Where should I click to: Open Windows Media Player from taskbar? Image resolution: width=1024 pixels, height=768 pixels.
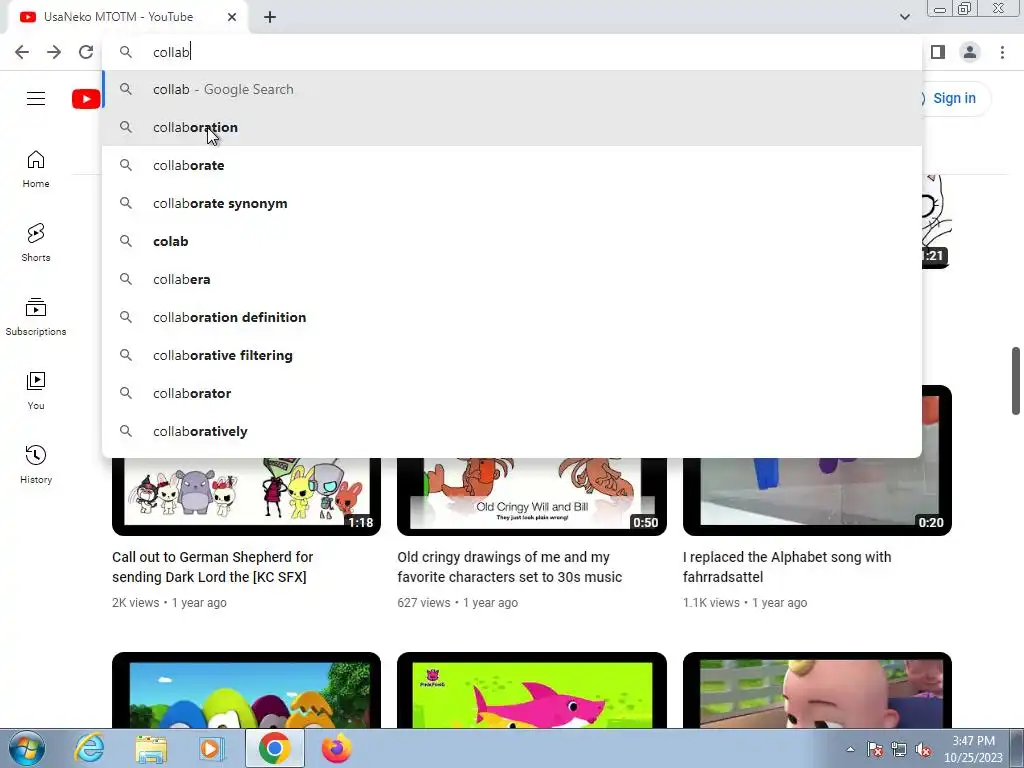coord(212,748)
